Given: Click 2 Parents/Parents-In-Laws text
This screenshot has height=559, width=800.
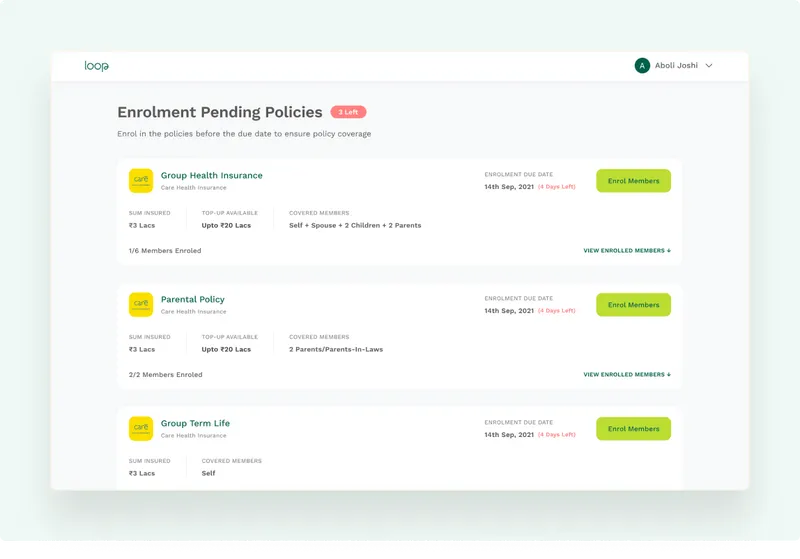Looking at the screenshot, I should coord(336,349).
